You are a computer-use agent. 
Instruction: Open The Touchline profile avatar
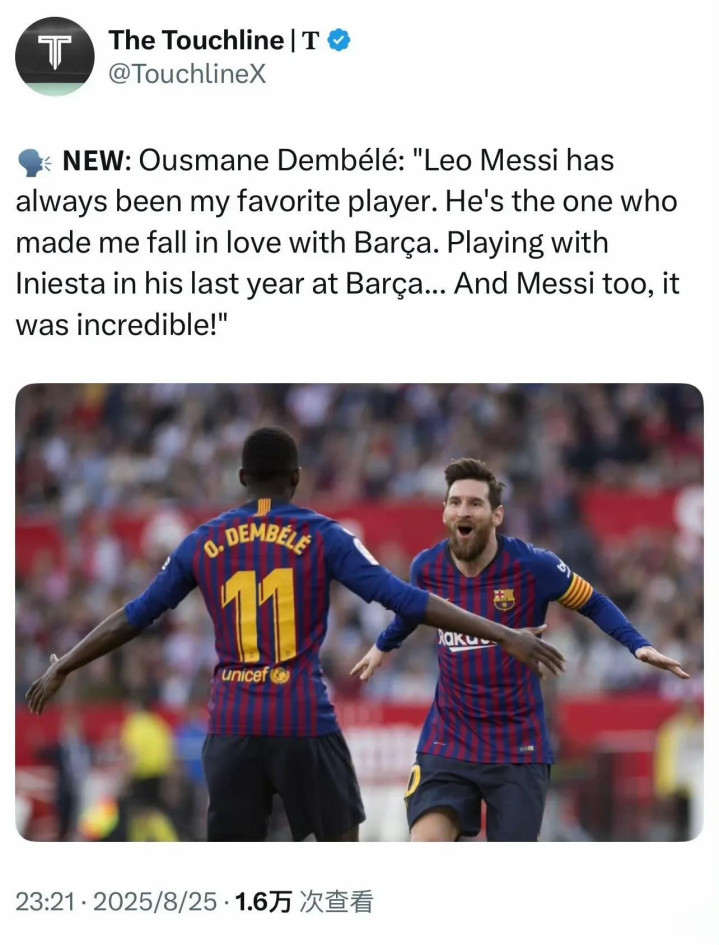pos(54,56)
